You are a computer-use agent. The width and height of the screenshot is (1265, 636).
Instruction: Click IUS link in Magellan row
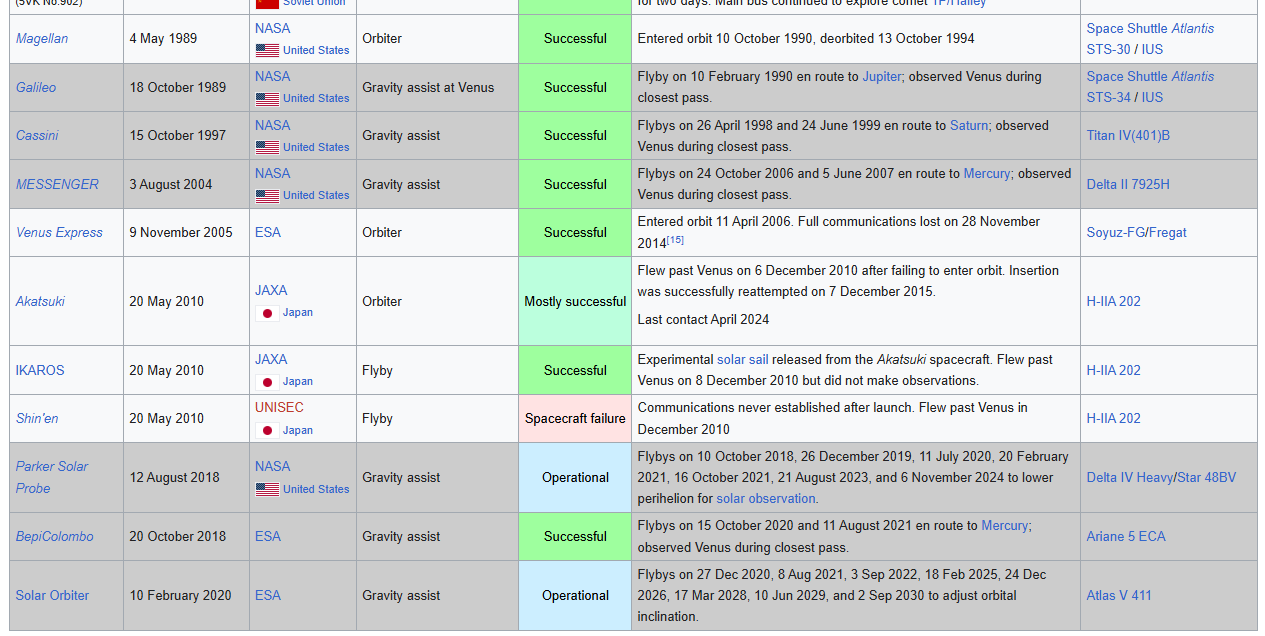click(1152, 49)
